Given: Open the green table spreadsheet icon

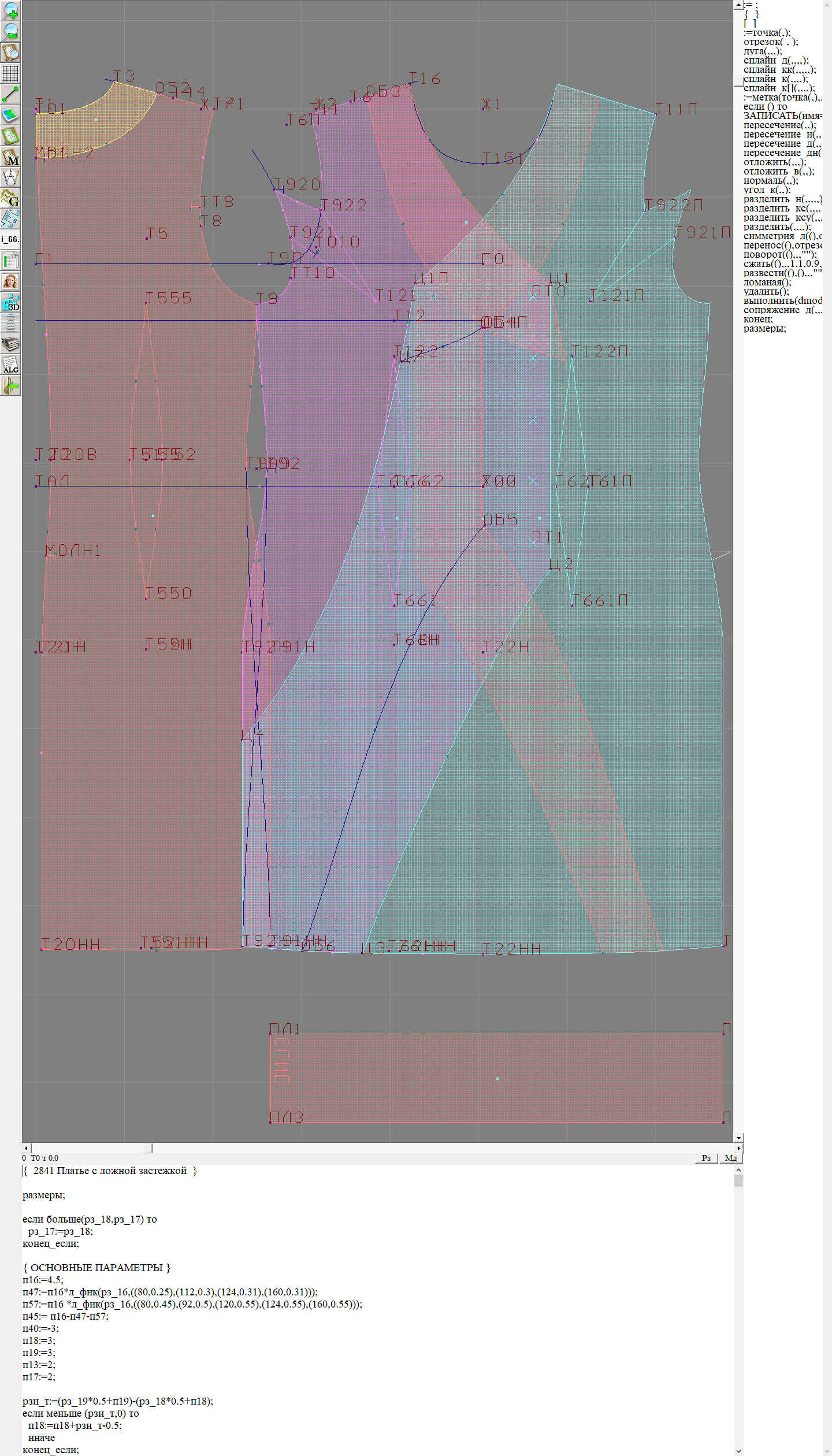Looking at the screenshot, I should tap(10, 261).
